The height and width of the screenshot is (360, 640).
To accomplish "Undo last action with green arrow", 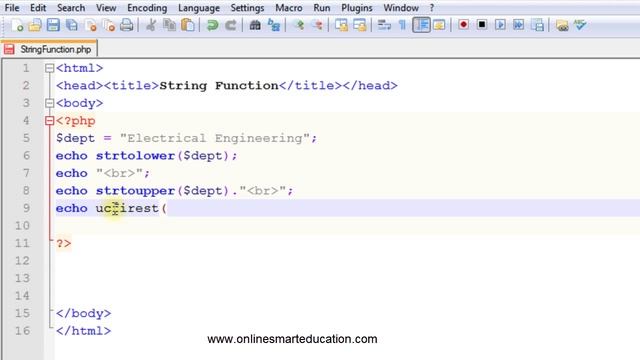I will point(212,25).
